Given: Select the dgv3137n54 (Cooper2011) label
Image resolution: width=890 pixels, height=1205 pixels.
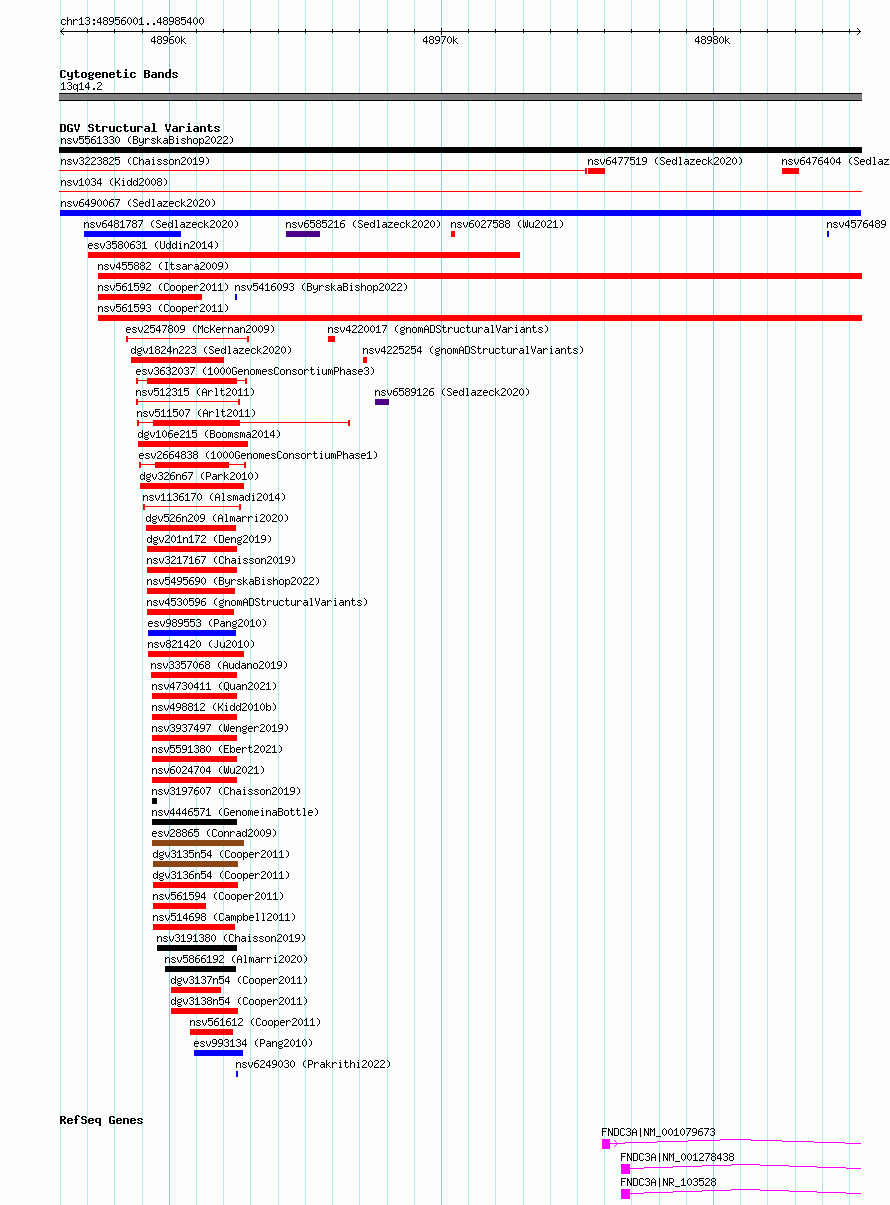Looking at the screenshot, I should pos(239,980).
